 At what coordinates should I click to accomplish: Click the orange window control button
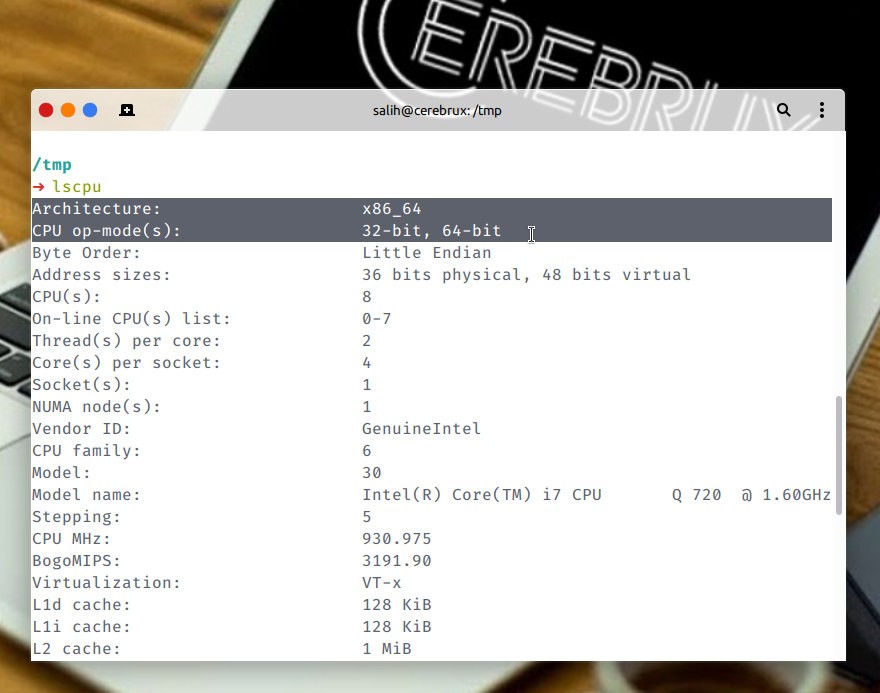point(68,110)
